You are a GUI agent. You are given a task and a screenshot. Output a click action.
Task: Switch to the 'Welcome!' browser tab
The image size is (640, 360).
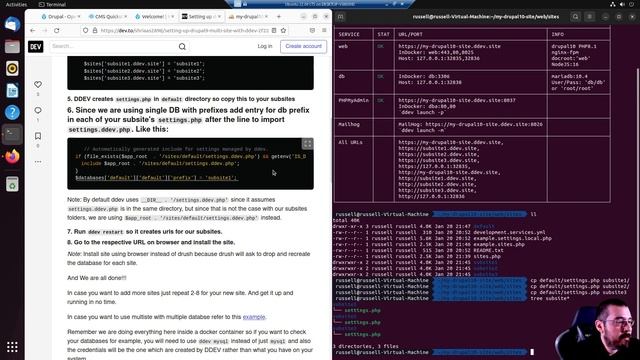click(x=155, y=17)
